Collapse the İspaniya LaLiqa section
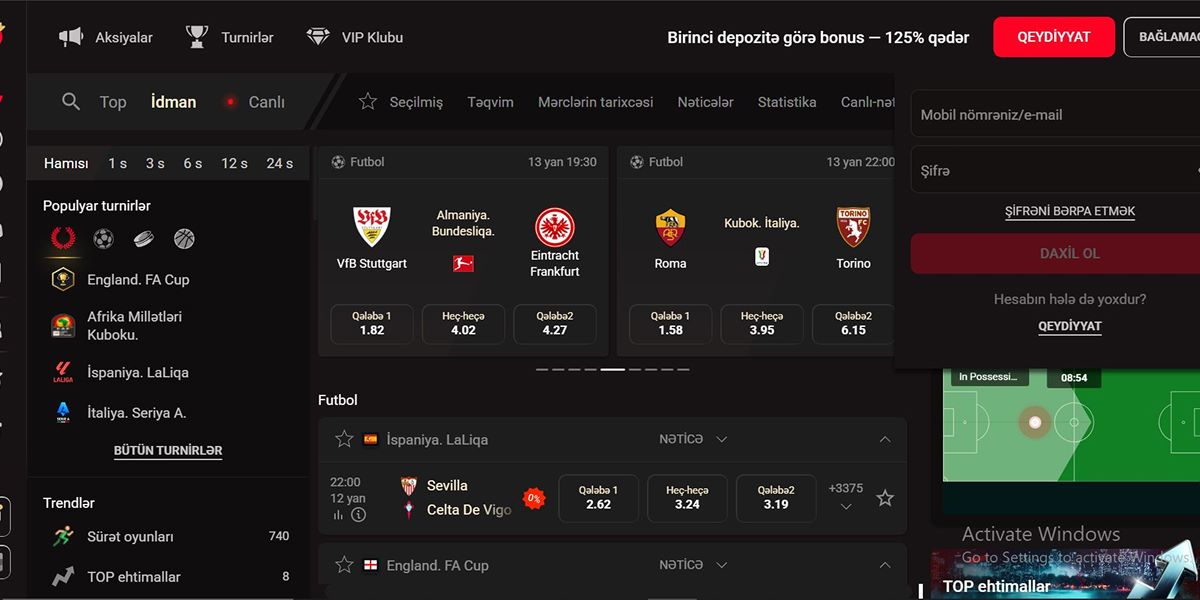Screen dimensions: 1200x600 point(885,439)
